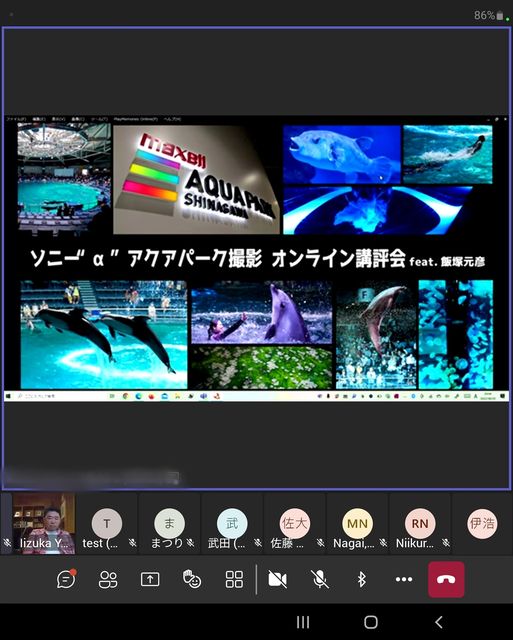Click the swimmer in water photo

(448, 154)
